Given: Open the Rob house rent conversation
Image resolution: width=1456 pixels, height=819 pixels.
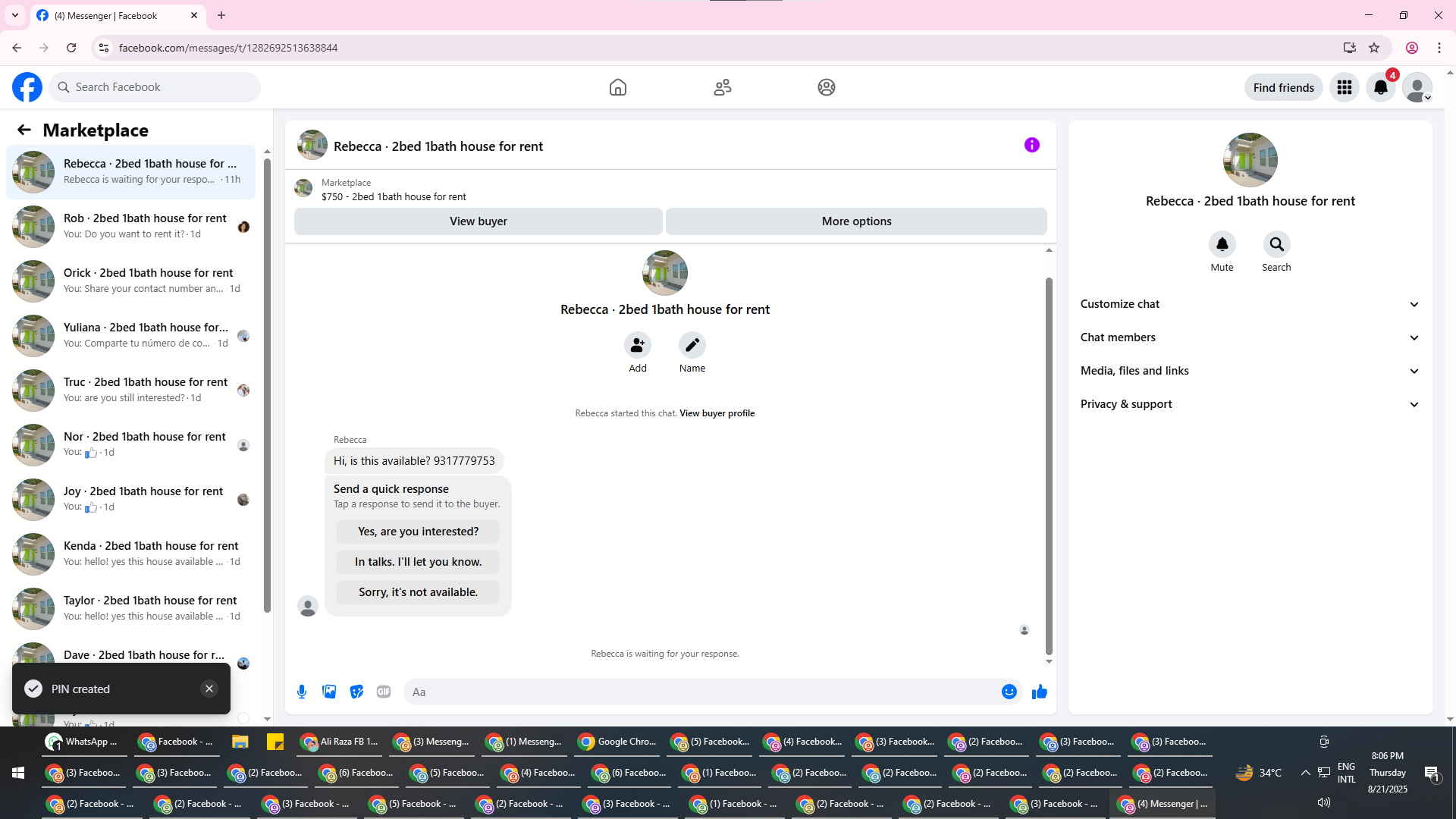Looking at the screenshot, I should pyautogui.click(x=144, y=226).
